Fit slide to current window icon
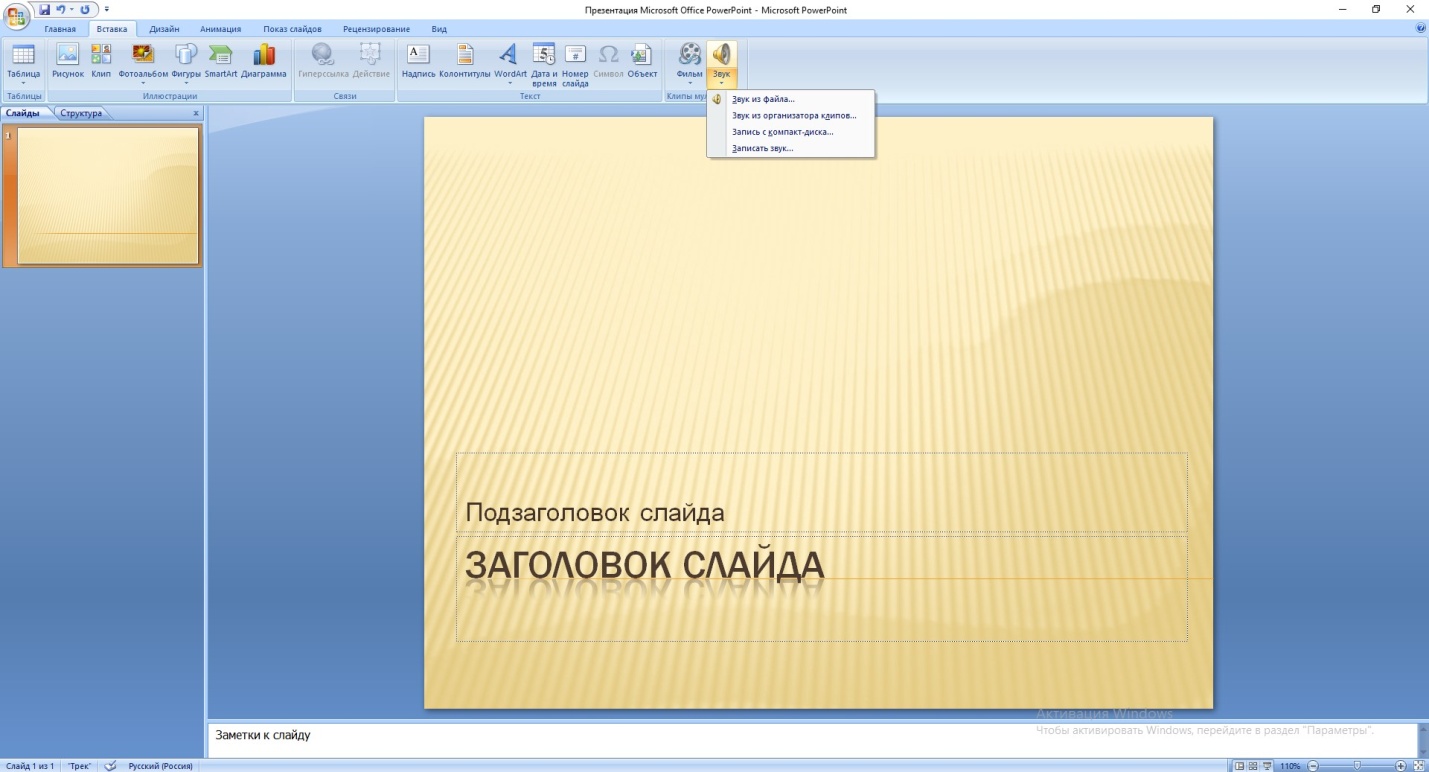Image resolution: width=1429 pixels, height=772 pixels. (1420, 765)
